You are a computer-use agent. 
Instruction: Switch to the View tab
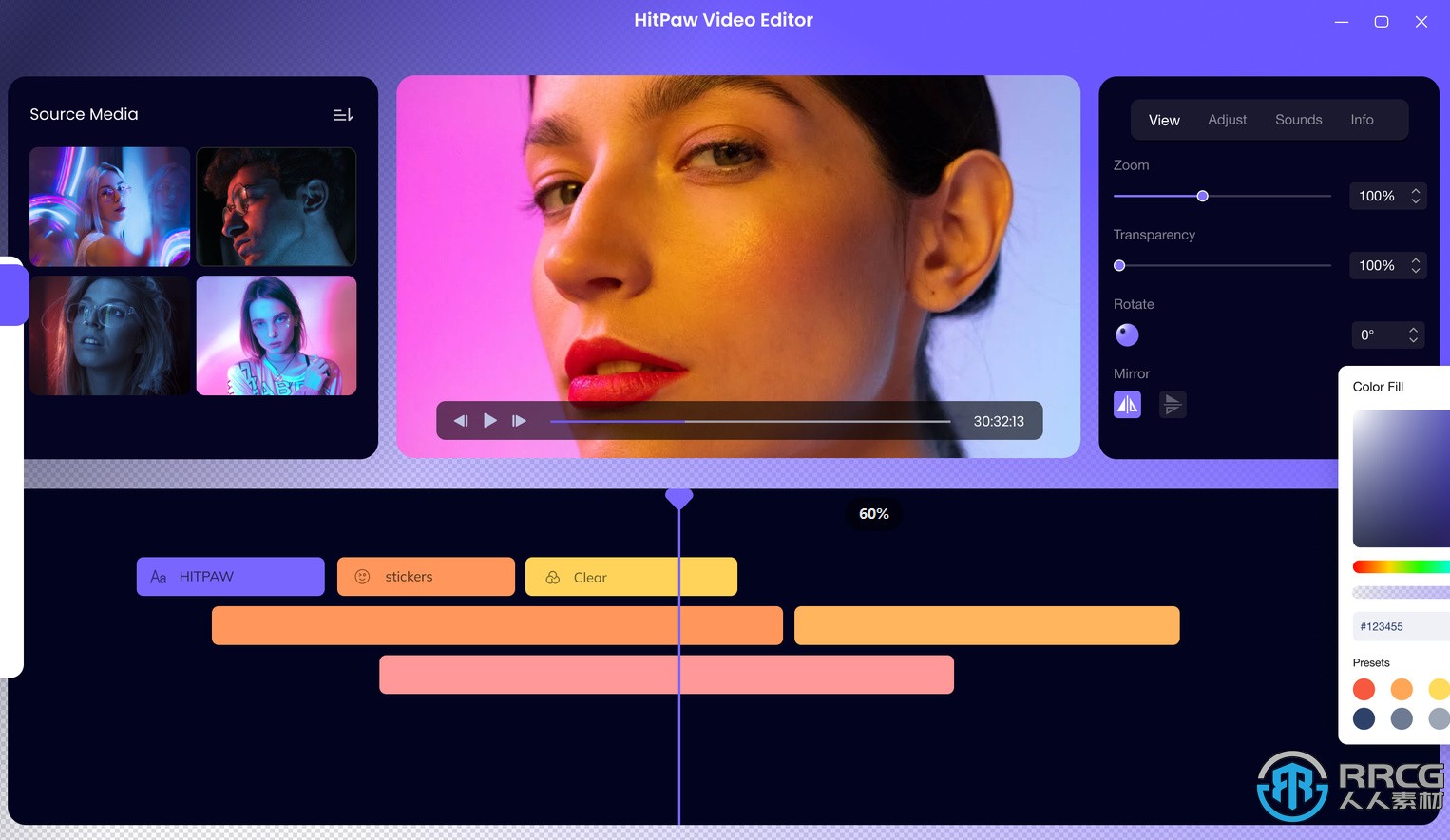1164,120
